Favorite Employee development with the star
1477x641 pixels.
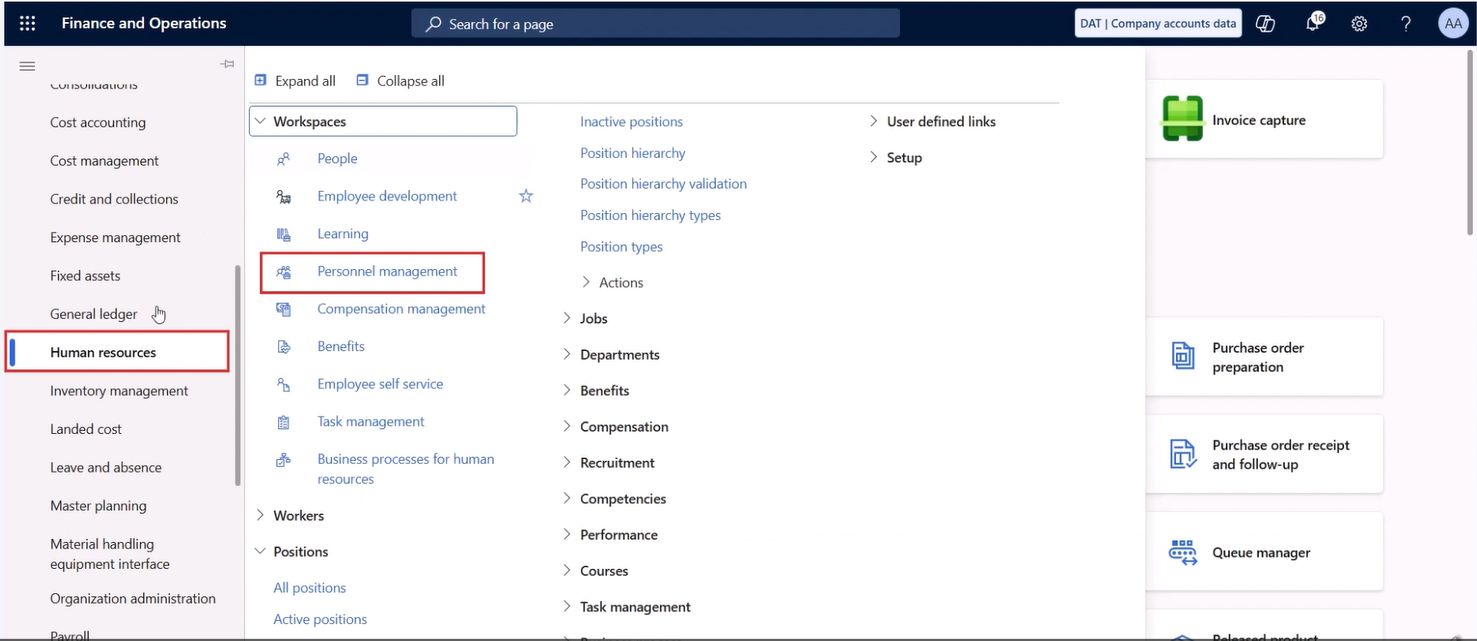526,196
